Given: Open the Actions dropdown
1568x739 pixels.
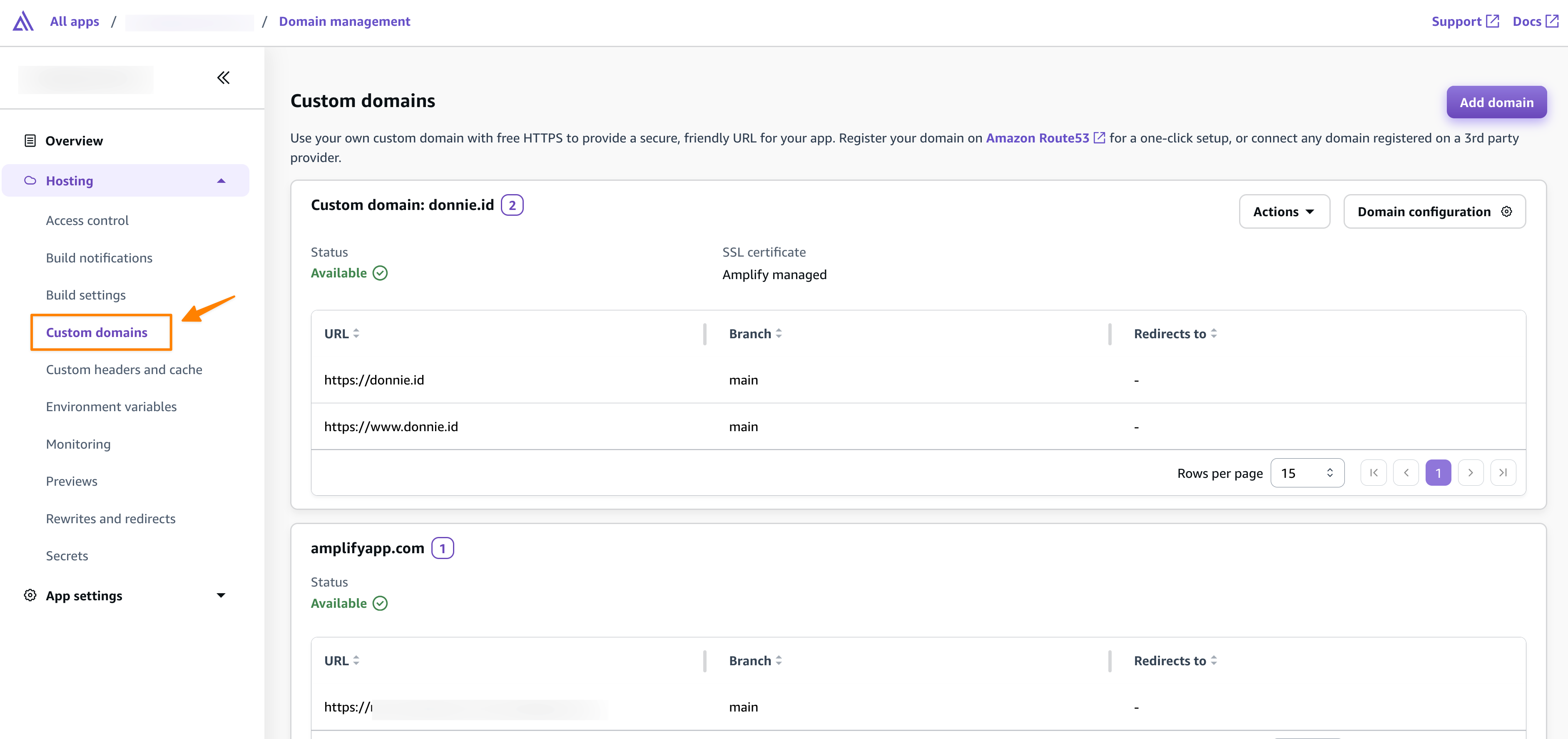Looking at the screenshot, I should tap(1284, 212).
